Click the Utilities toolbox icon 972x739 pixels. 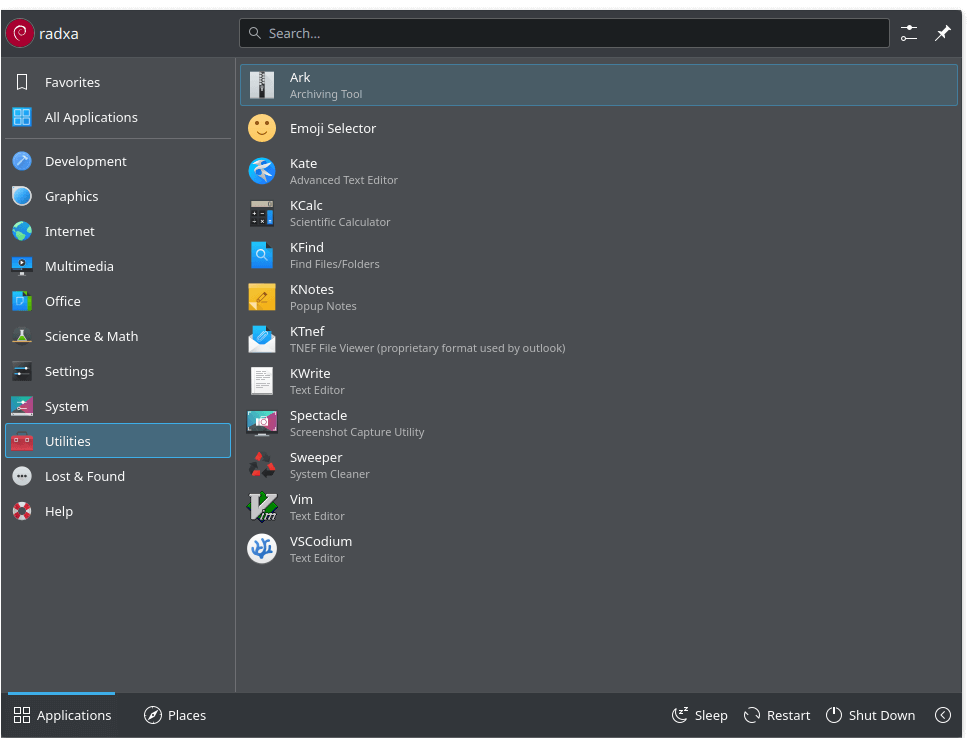click(x=22, y=441)
